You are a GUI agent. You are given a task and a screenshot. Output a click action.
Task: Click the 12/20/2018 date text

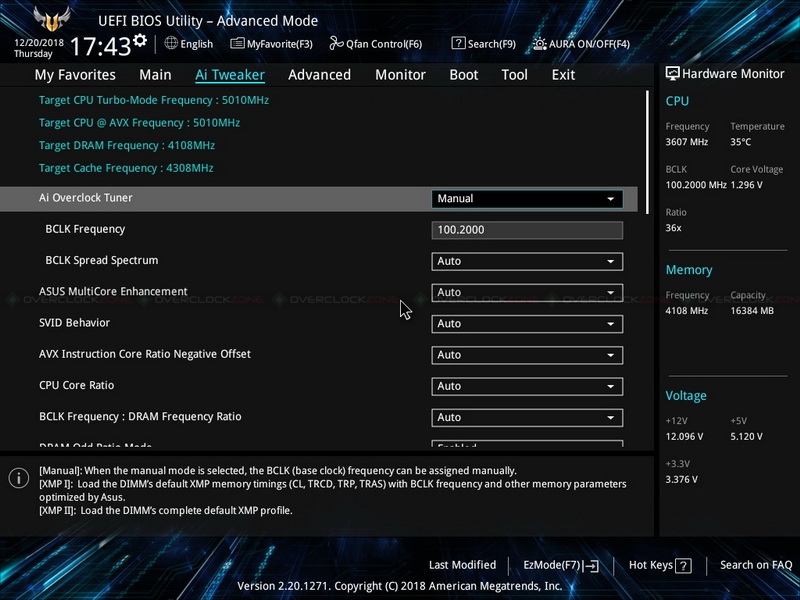tap(39, 42)
